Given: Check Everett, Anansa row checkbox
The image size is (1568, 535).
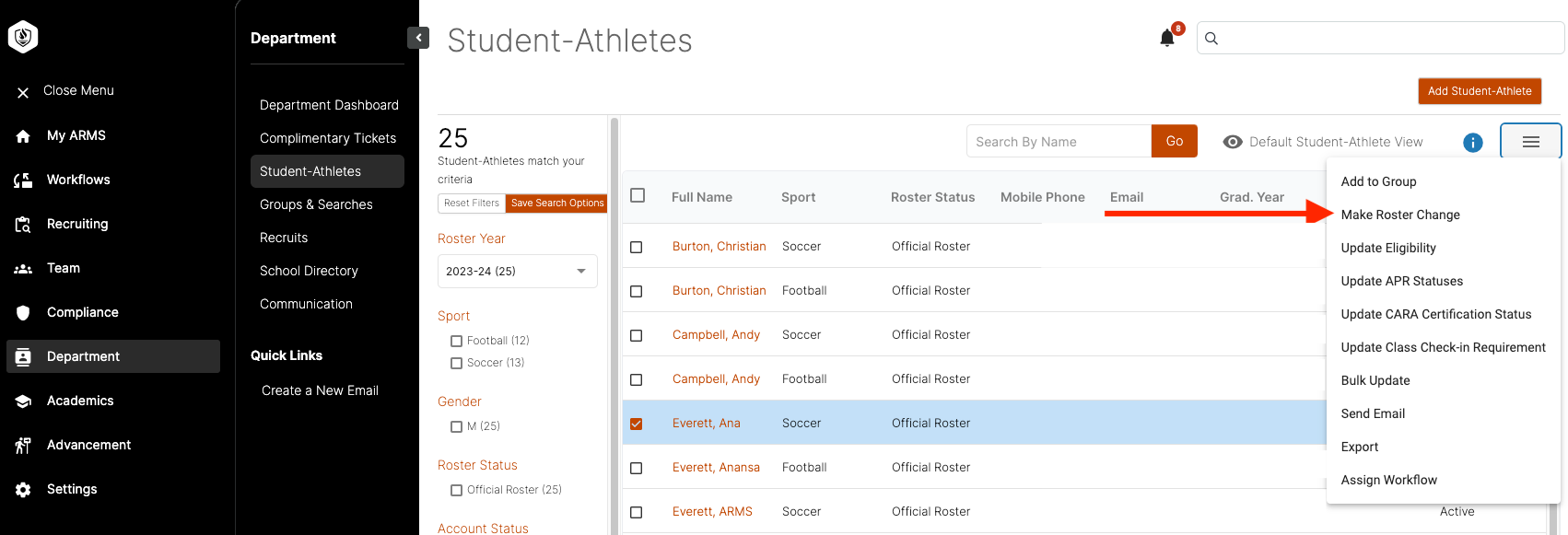Looking at the screenshot, I should point(636,468).
